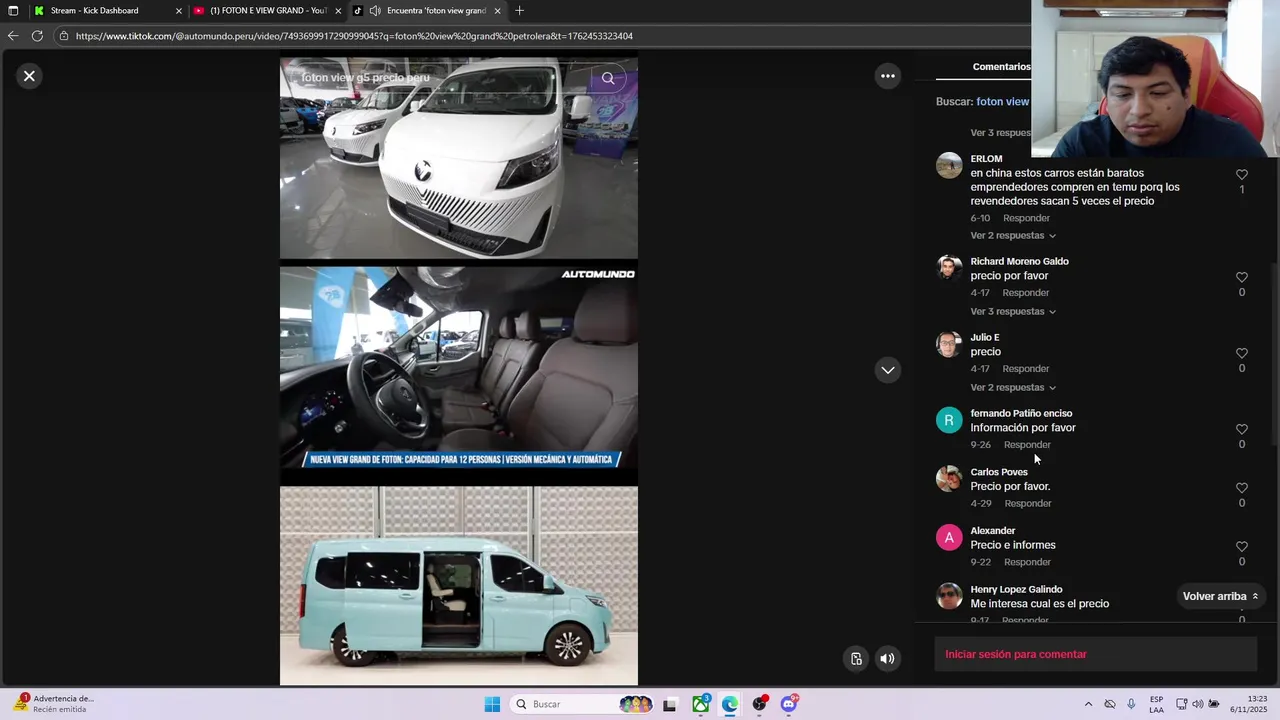Screen dimensions: 1280x720
Task: Open fernando Patiño enciso's avatar
Action: tap(949, 420)
